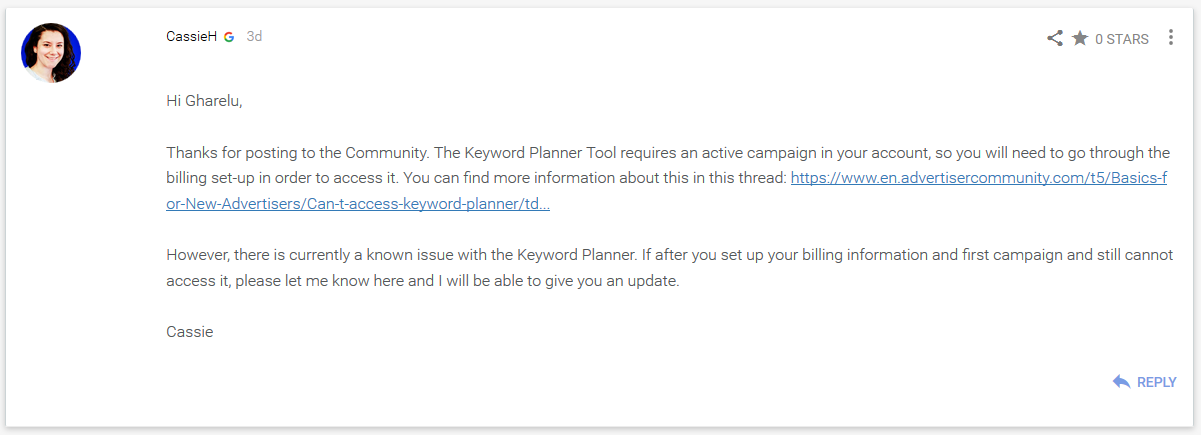Click the CassieH username
This screenshot has width=1201, height=435.
click(x=191, y=37)
